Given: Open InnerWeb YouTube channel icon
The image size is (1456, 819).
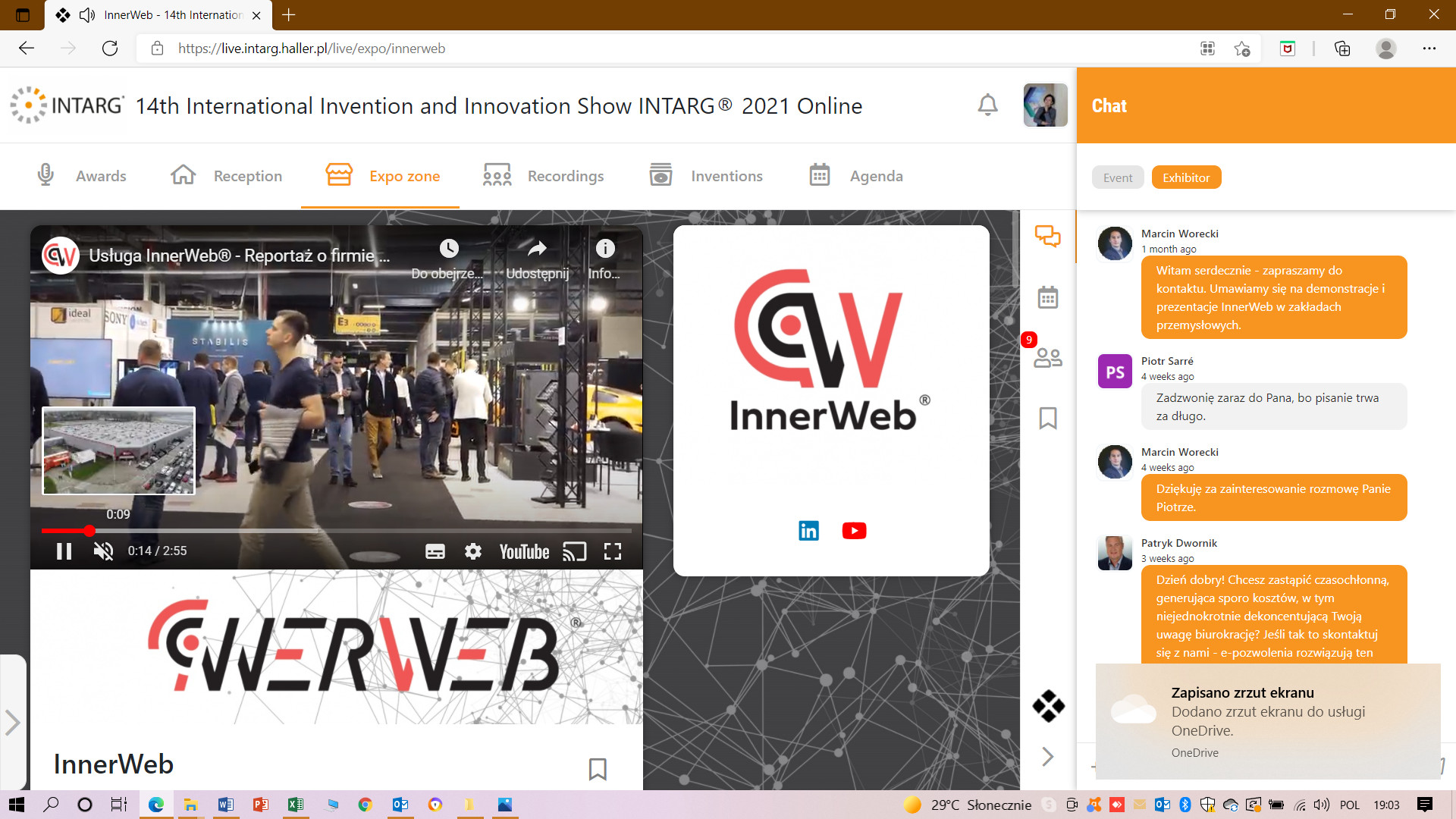Looking at the screenshot, I should tap(854, 531).
